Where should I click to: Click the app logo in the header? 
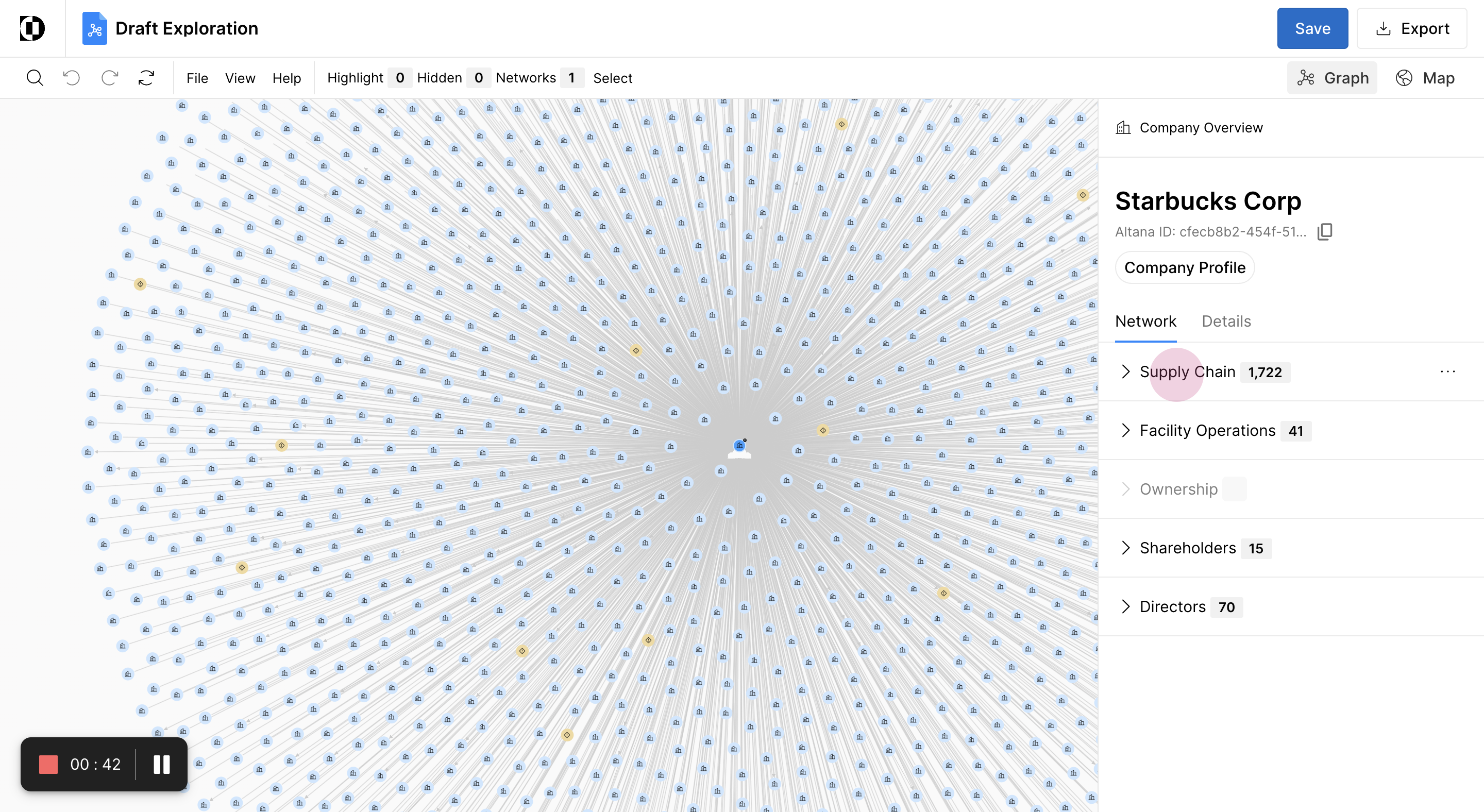coord(32,28)
